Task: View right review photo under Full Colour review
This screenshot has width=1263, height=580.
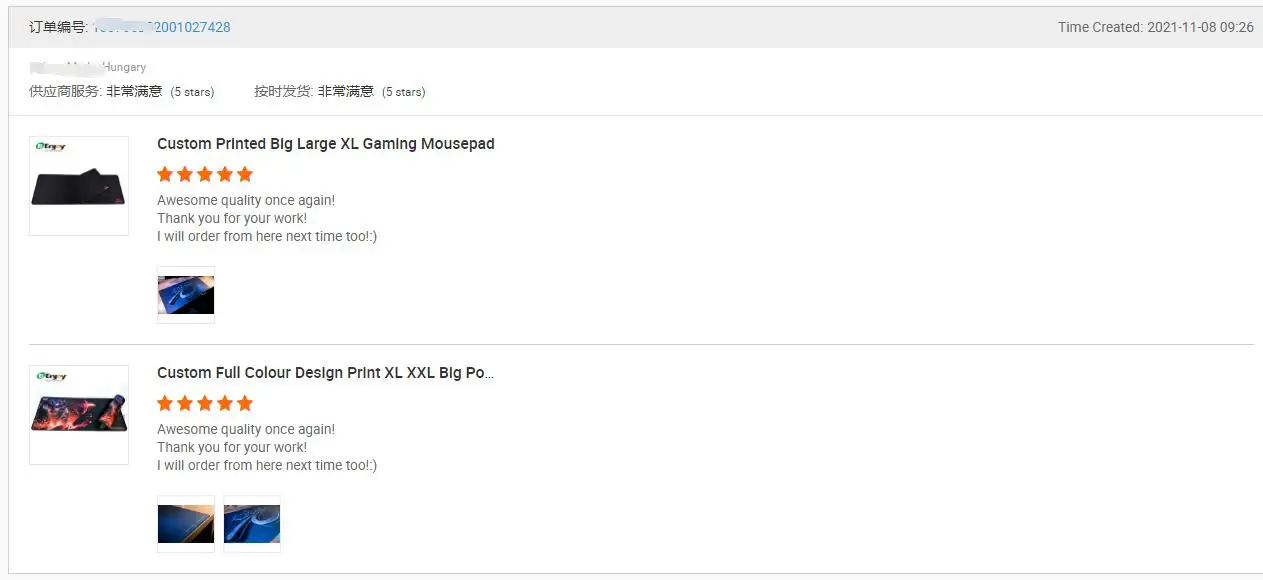Action: 252,524
